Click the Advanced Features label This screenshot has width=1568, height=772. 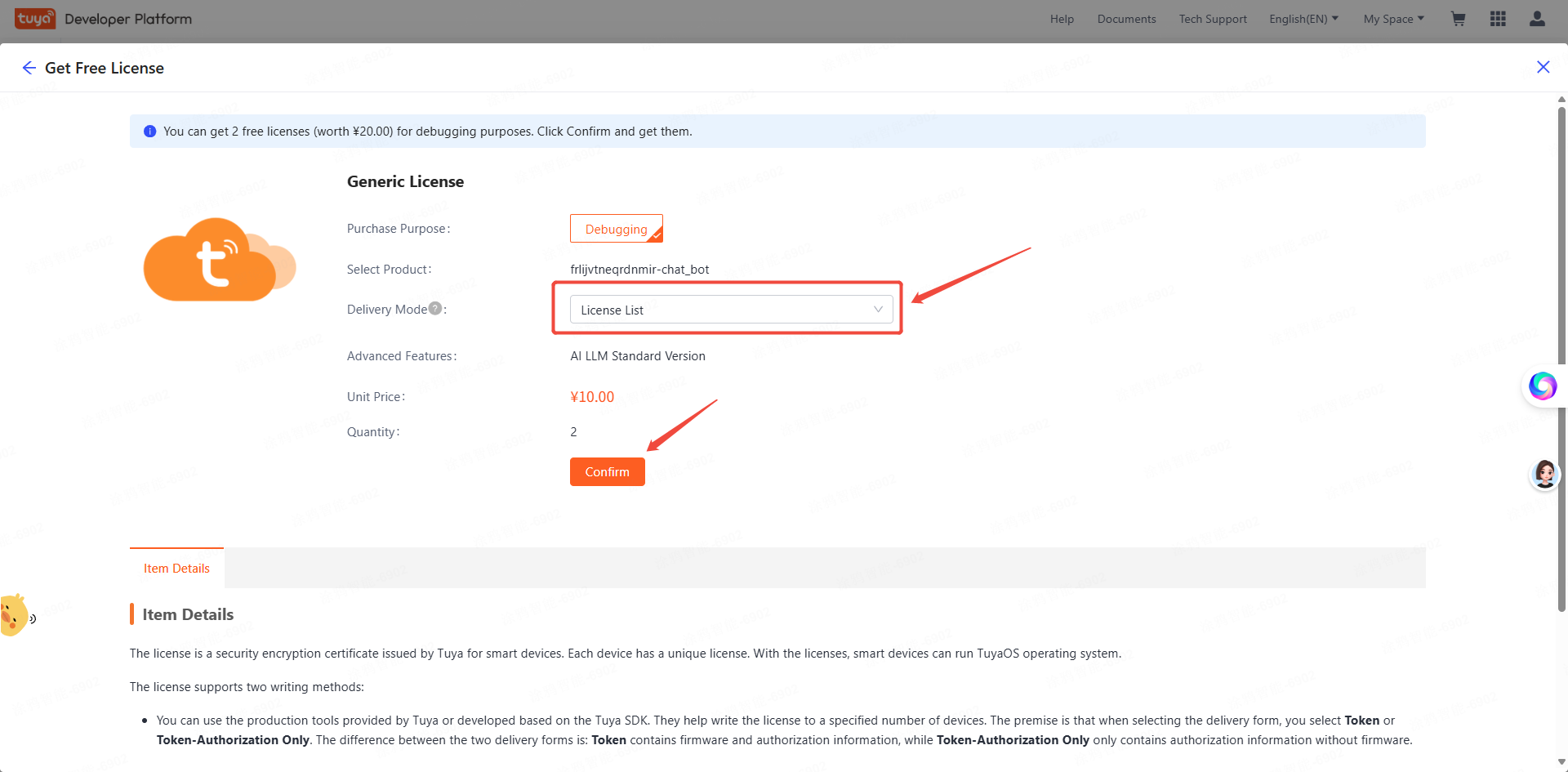(402, 355)
